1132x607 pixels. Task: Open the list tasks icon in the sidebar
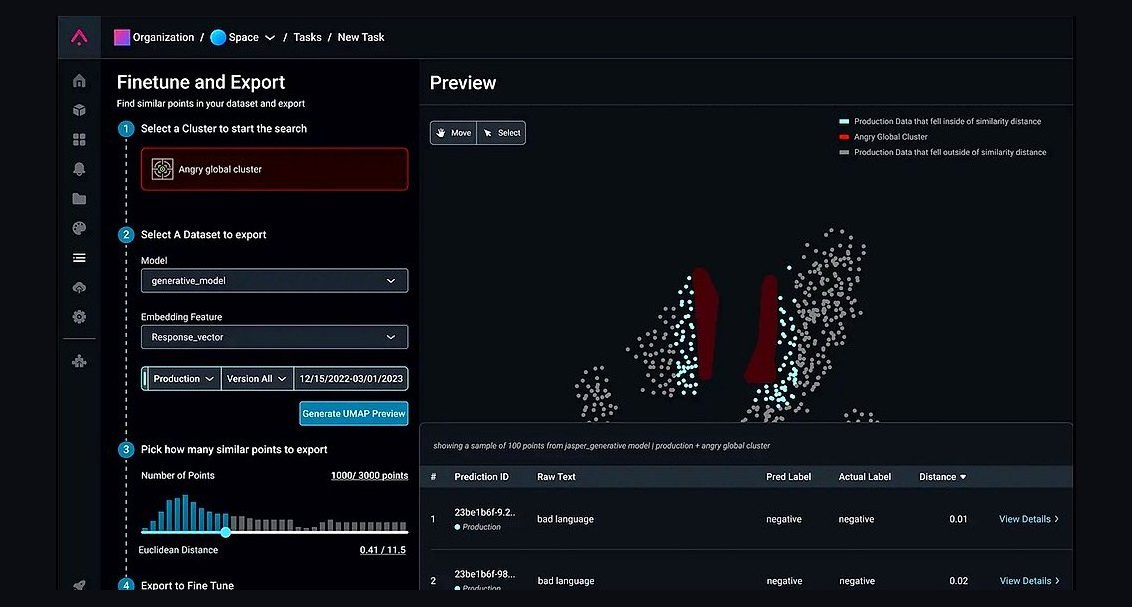[79, 258]
